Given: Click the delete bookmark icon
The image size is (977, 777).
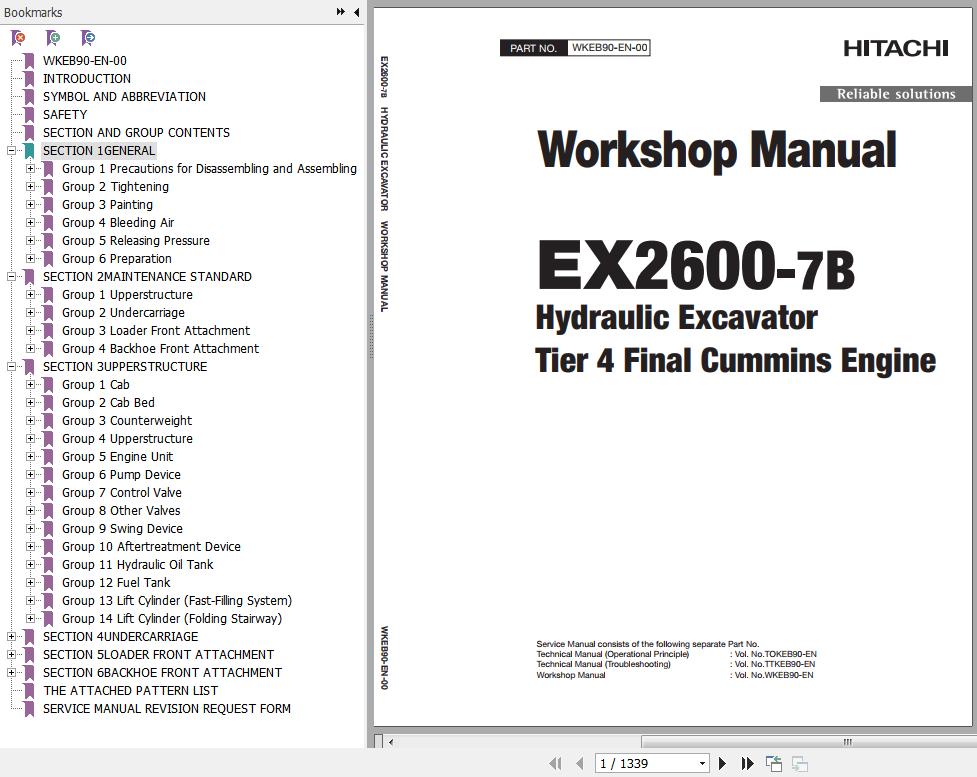Looking at the screenshot, I should [19, 39].
